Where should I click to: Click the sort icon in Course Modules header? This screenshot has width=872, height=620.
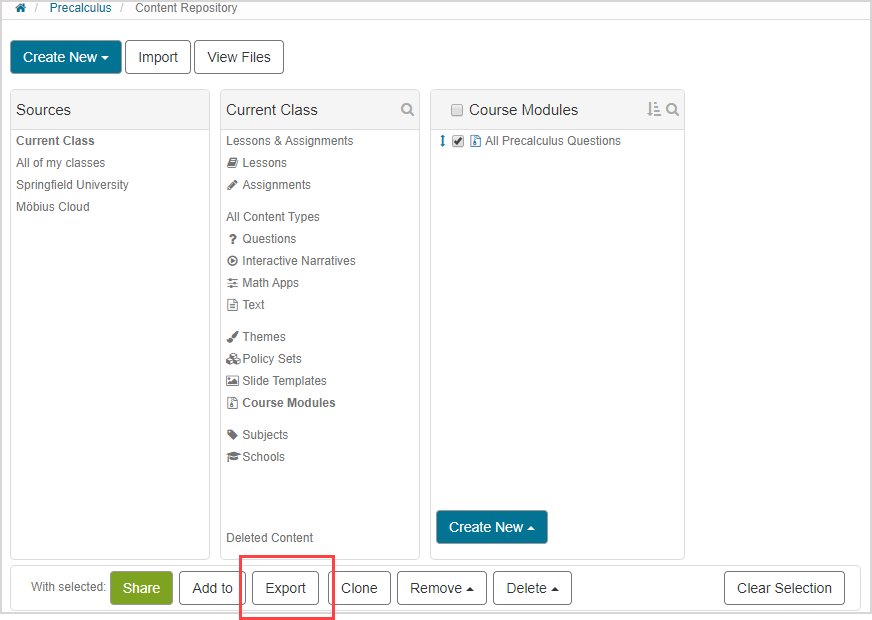click(x=653, y=110)
